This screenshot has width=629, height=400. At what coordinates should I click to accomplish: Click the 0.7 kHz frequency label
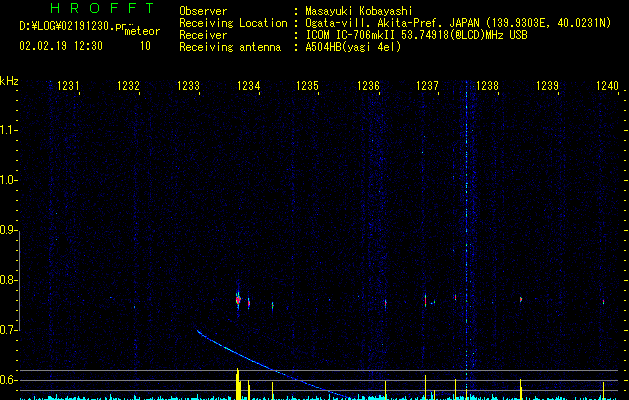coord(8,330)
